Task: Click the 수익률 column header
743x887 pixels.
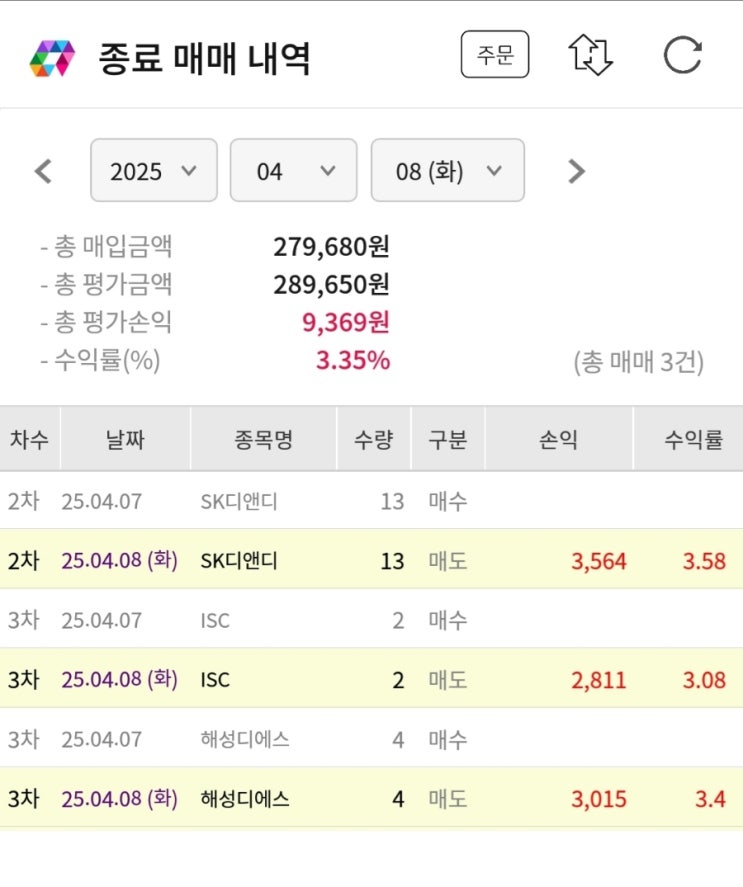Action: (x=694, y=439)
